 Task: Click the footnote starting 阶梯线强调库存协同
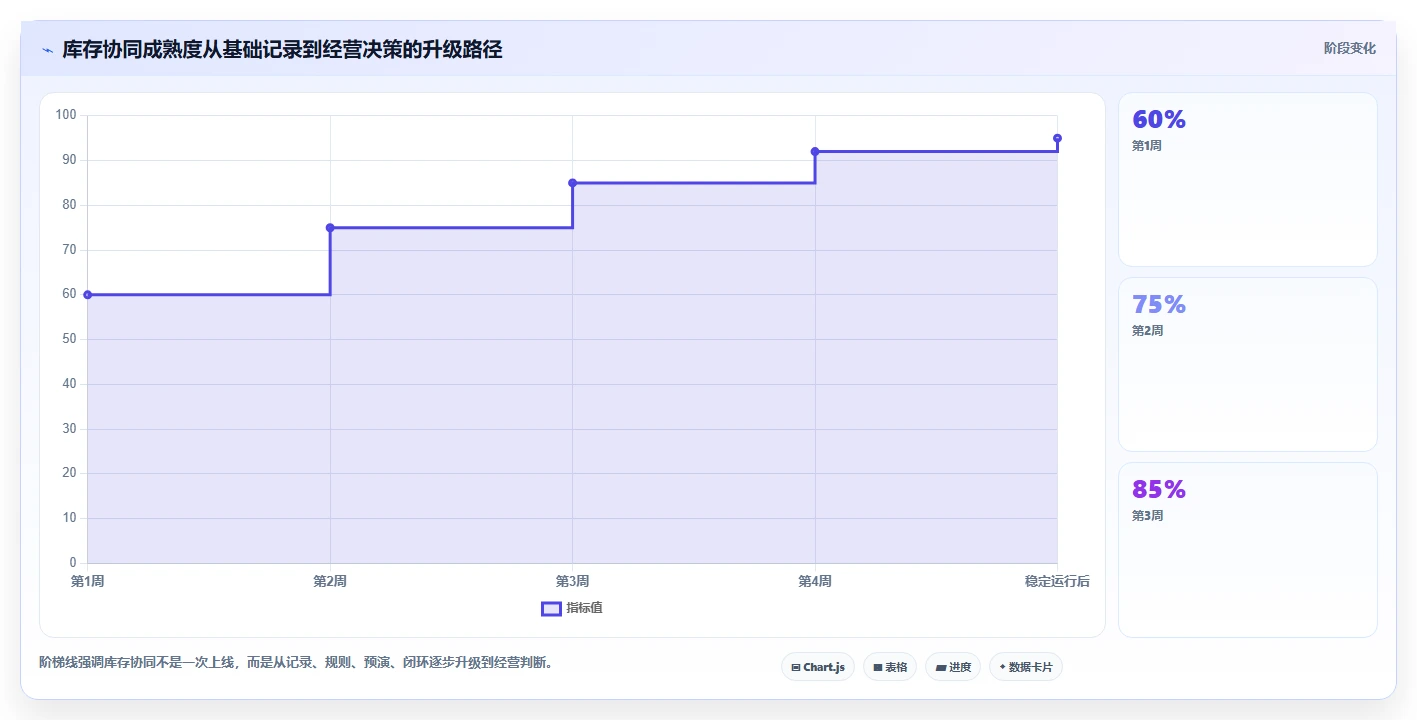coord(296,662)
